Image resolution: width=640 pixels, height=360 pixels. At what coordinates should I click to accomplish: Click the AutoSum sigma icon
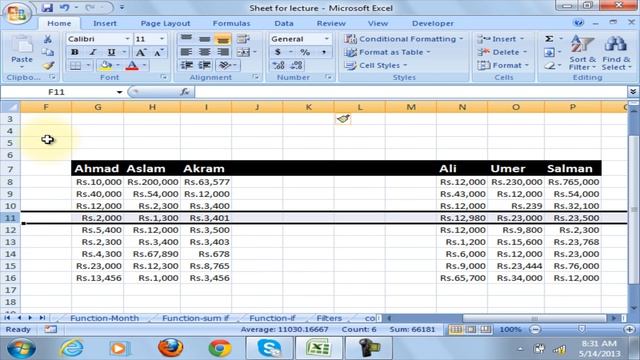pyautogui.click(x=549, y=39)
